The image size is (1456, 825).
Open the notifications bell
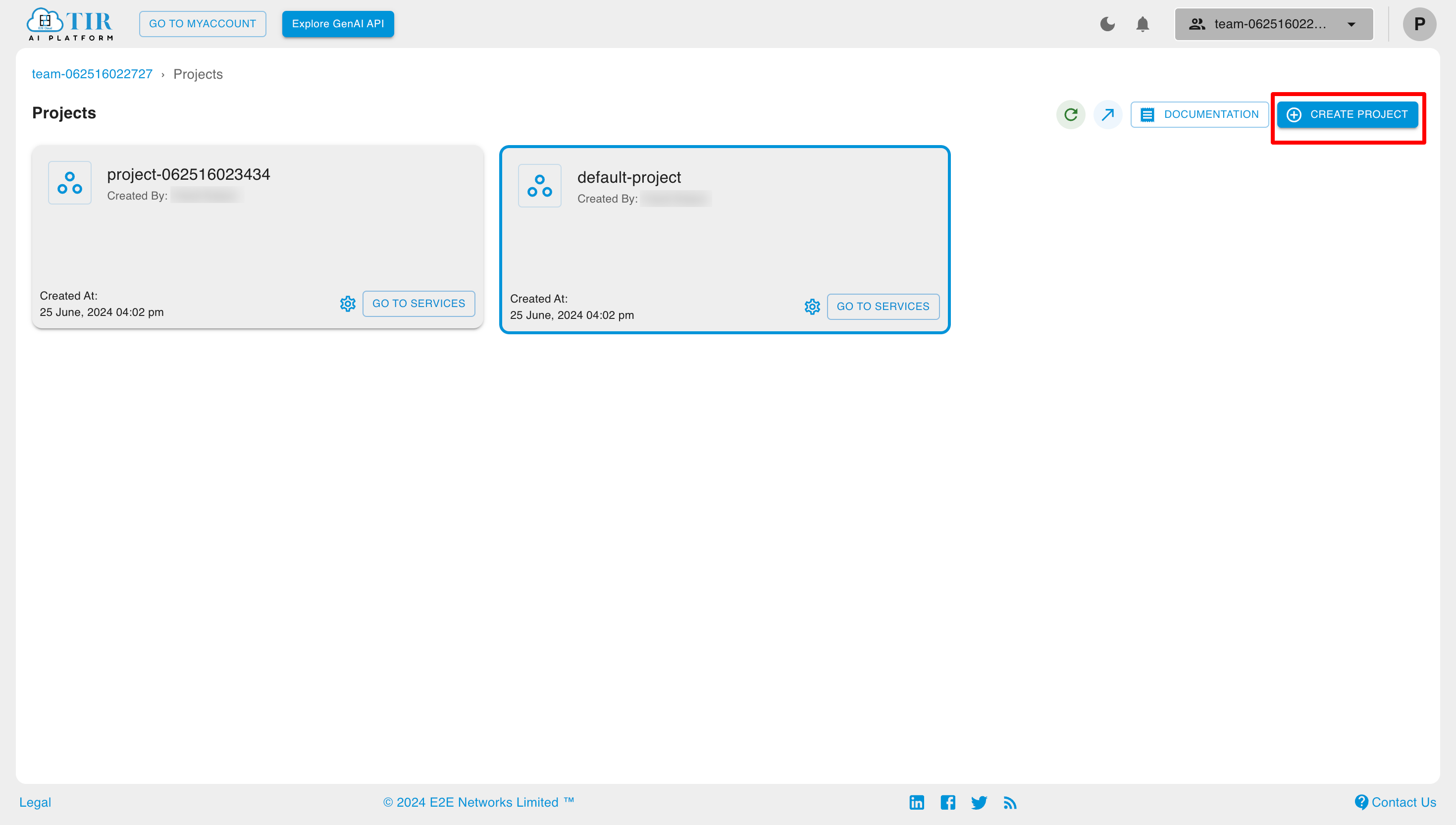coord(1143,24)
